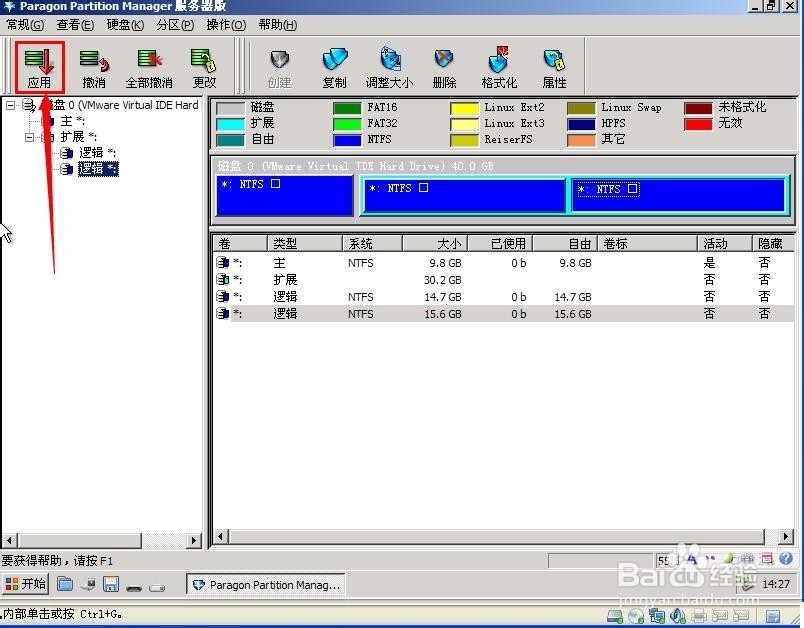
Task: Select the middle NTFS partition in disk map
Action: pos(465,195)
